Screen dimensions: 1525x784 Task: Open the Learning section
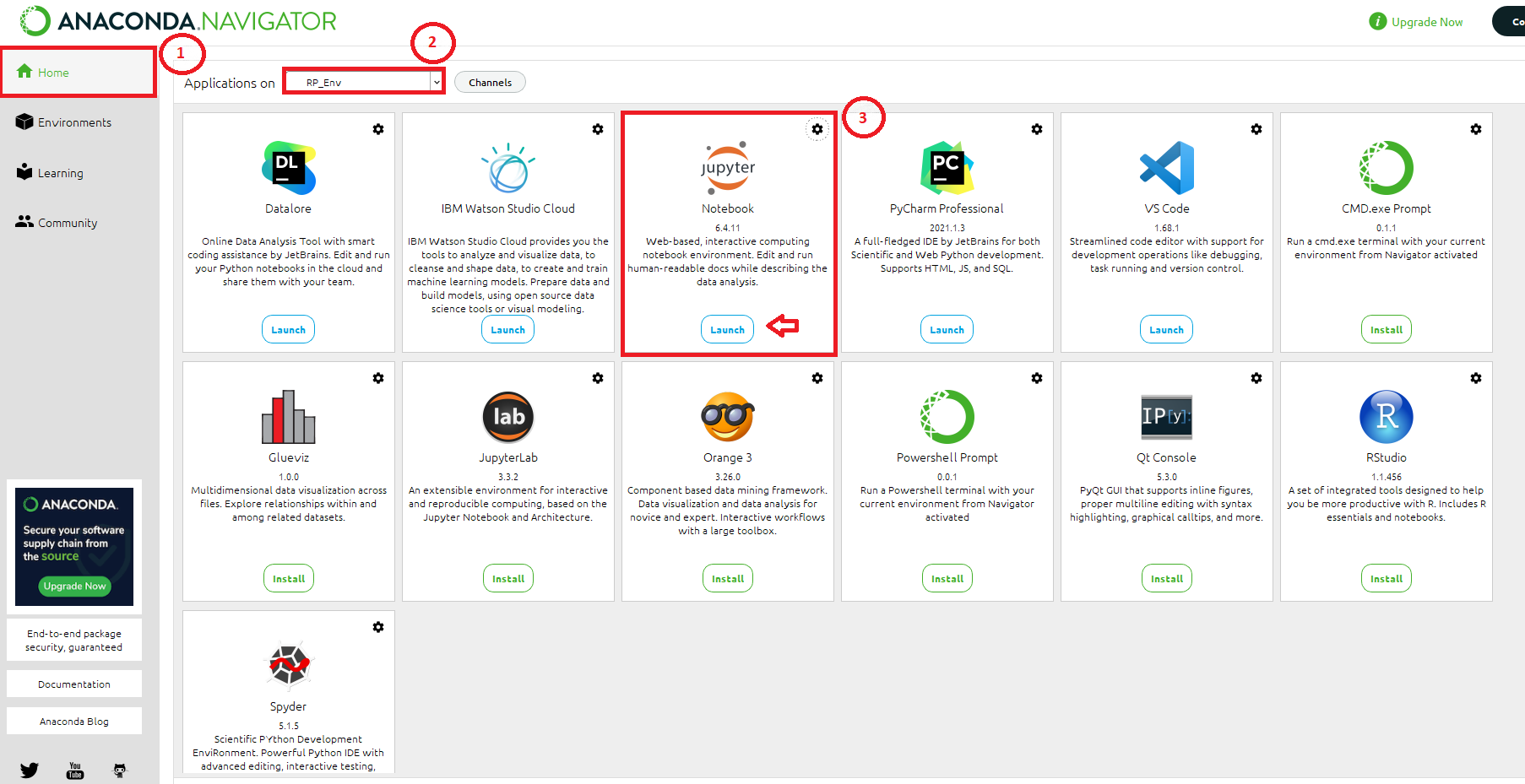coord(60,173)
